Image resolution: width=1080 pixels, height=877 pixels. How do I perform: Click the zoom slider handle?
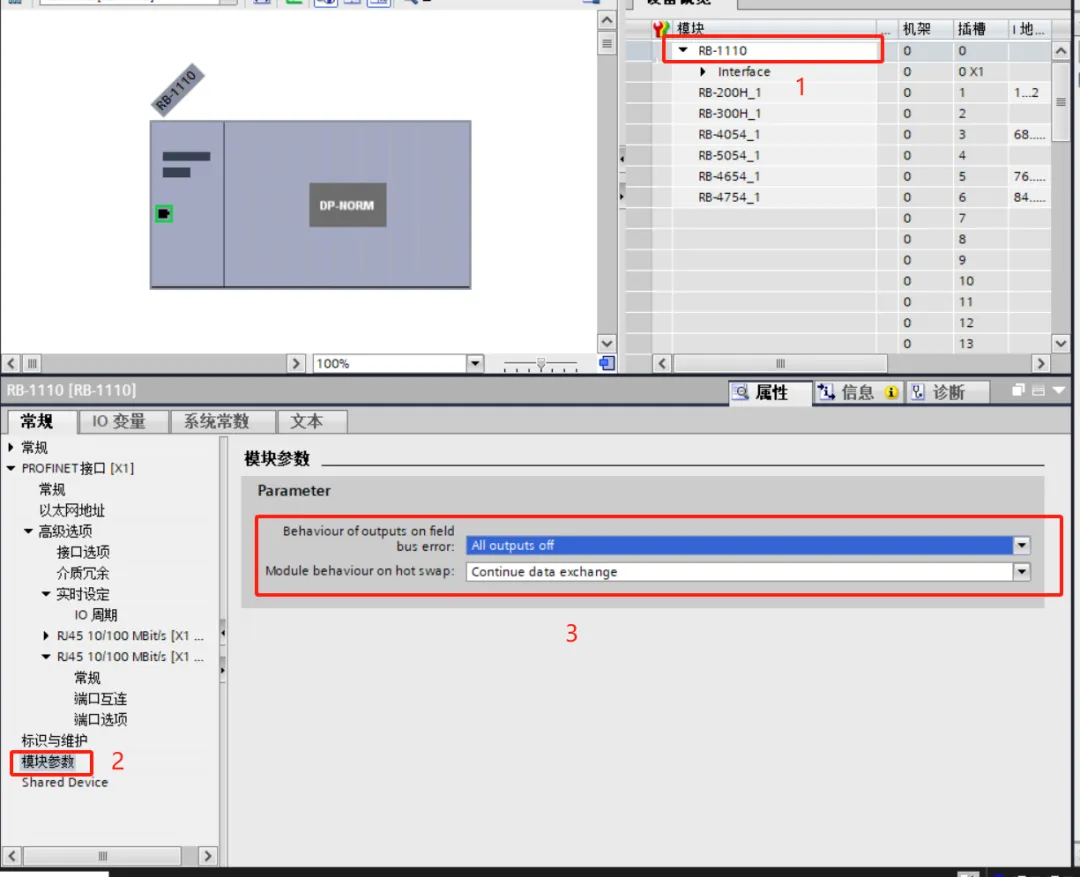pyautogui.click(x=541, y=364)
